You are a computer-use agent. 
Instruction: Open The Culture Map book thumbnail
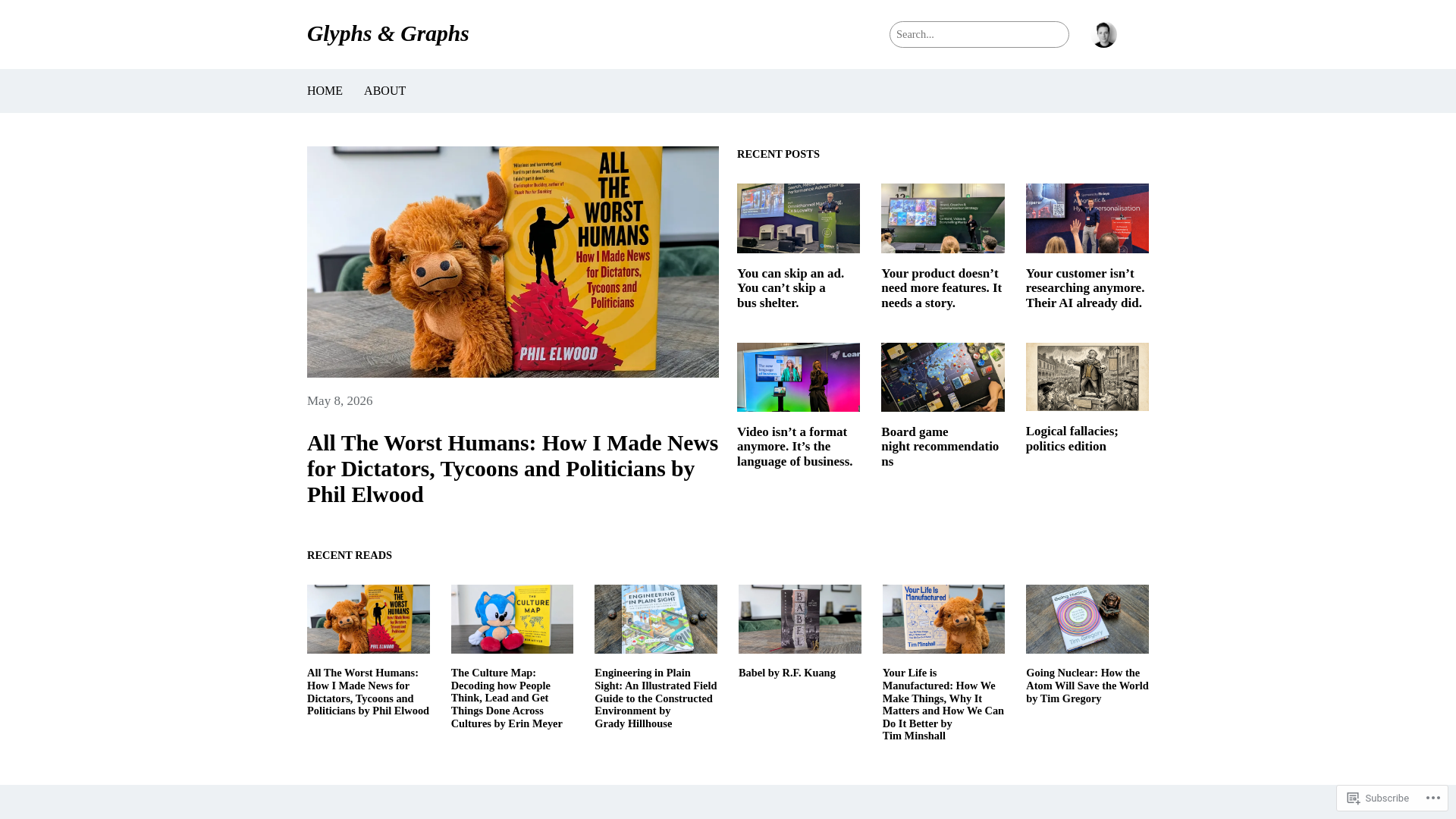(x=512, y=619)
